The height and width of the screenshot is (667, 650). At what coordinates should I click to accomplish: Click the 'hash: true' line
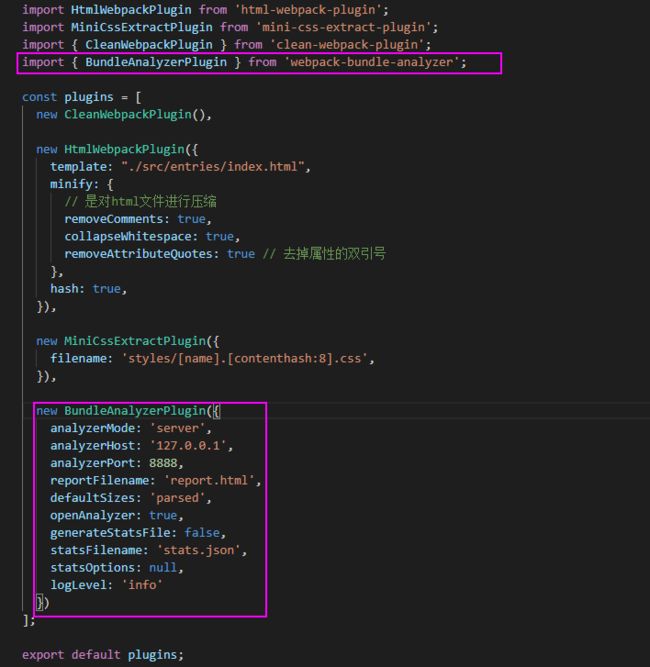click(88, 289)
